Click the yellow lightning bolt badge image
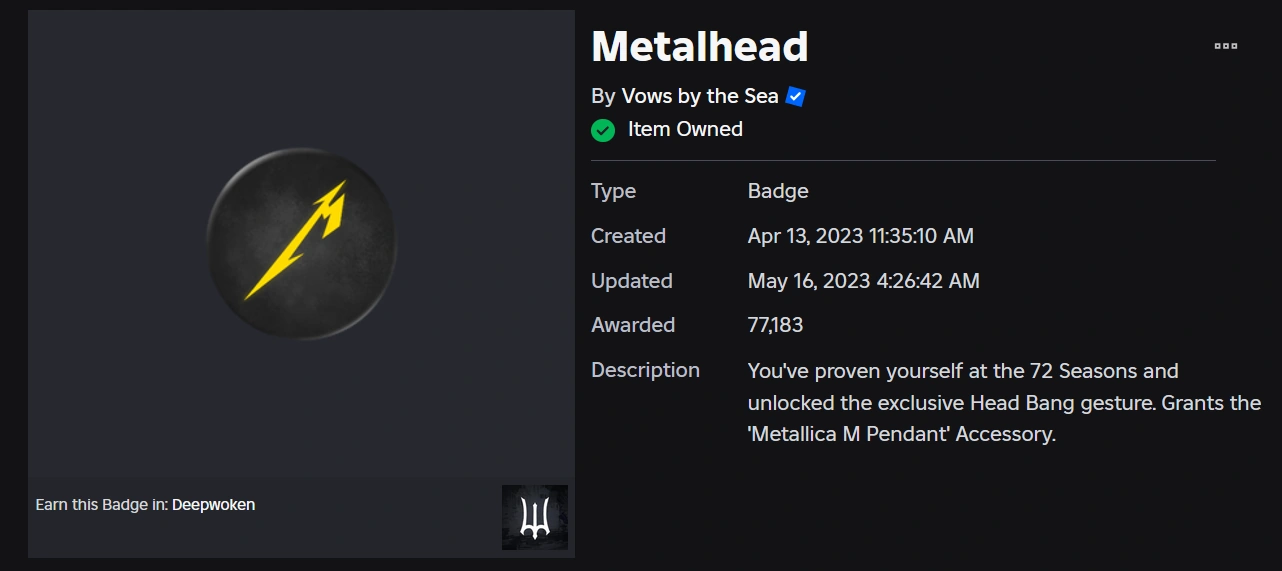This screenshot has width=1282, height=571. [x=301, y=241]
